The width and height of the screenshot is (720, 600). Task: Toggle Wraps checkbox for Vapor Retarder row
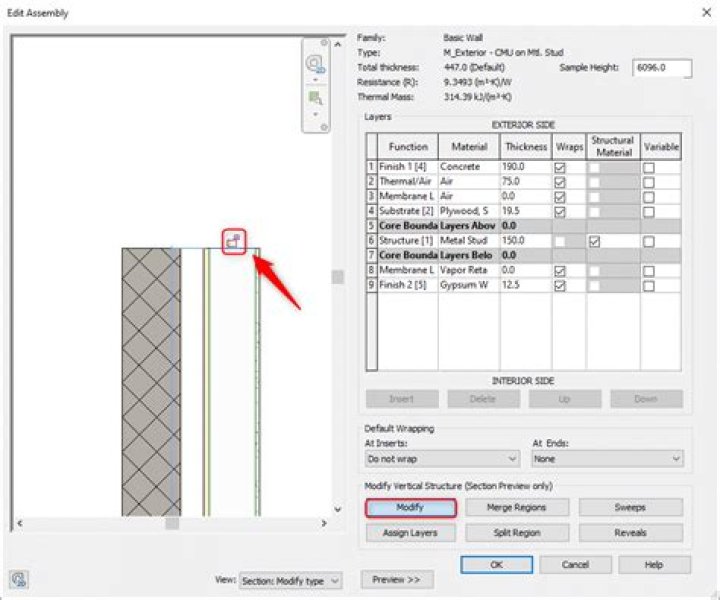pyautogui.click(x=560, y=271)
